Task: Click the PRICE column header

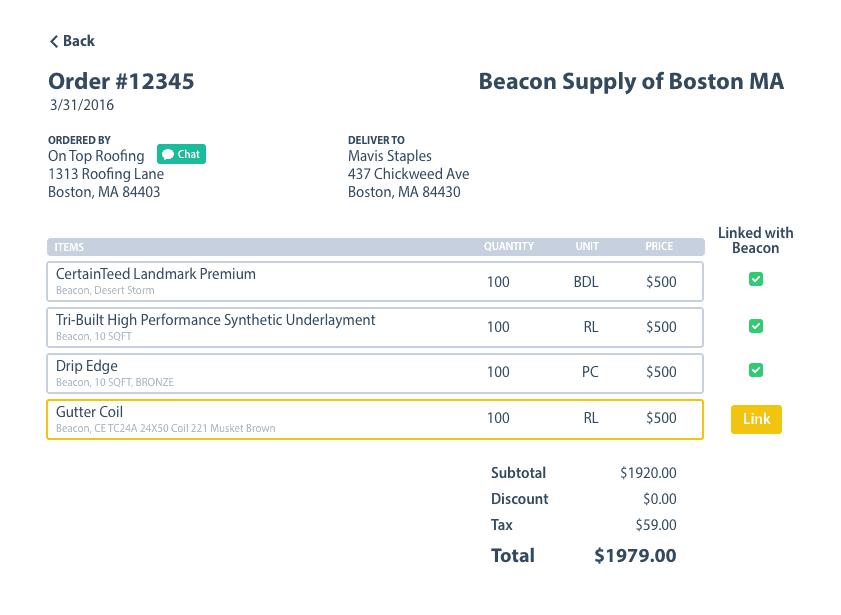Action: tap(659, 246)
